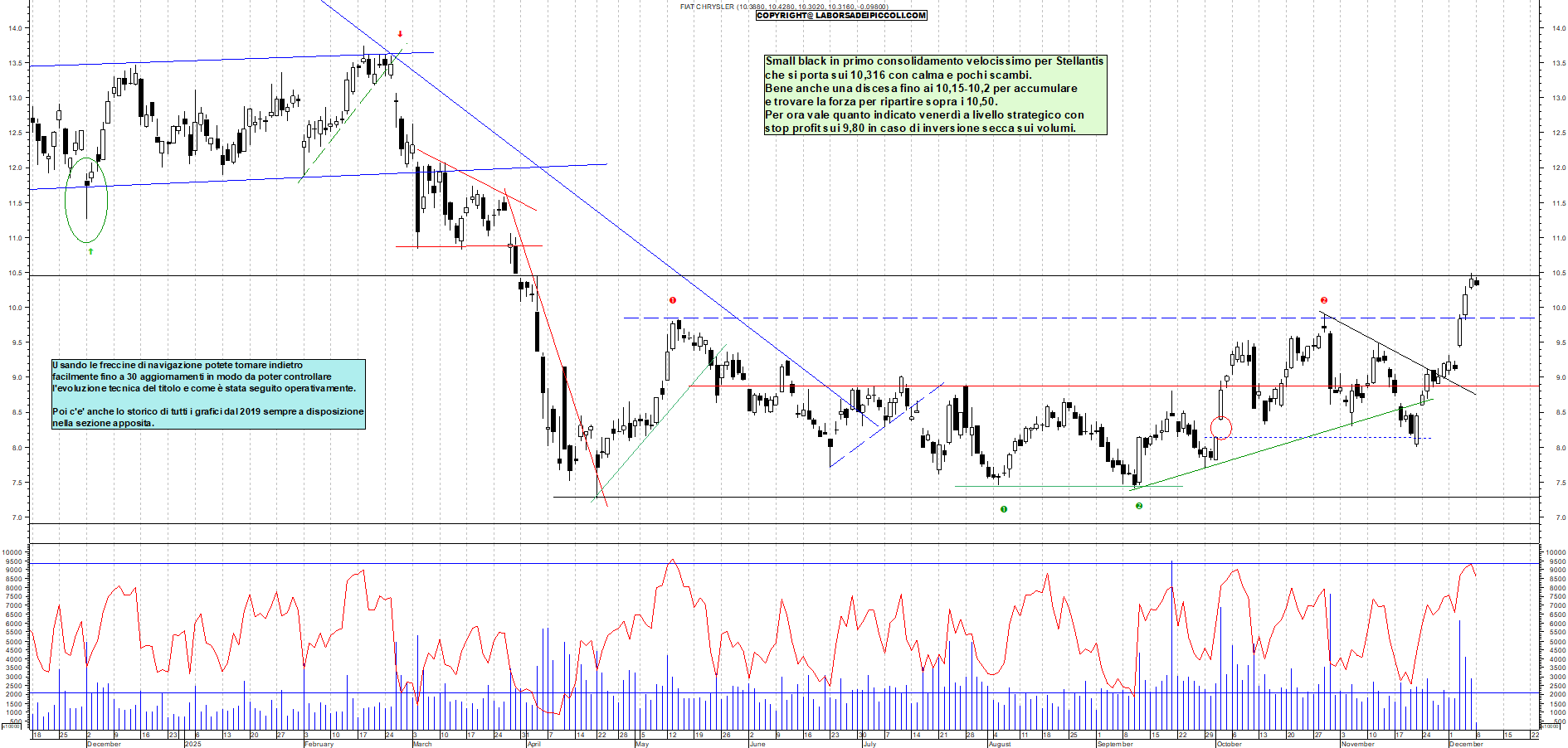
Task: Click the 2025 year label on the date axis
Action: point(192,744)
